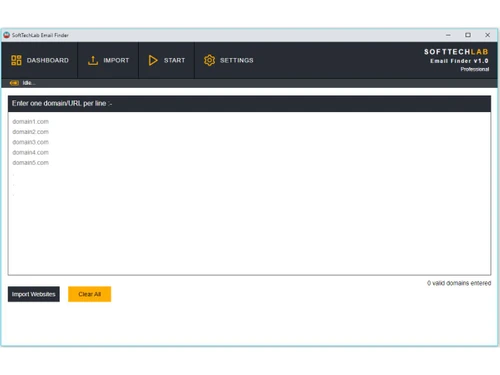This screenshot has width=500, height=375.
Task: Click the Settings gear icon
Action: point(209,60)
